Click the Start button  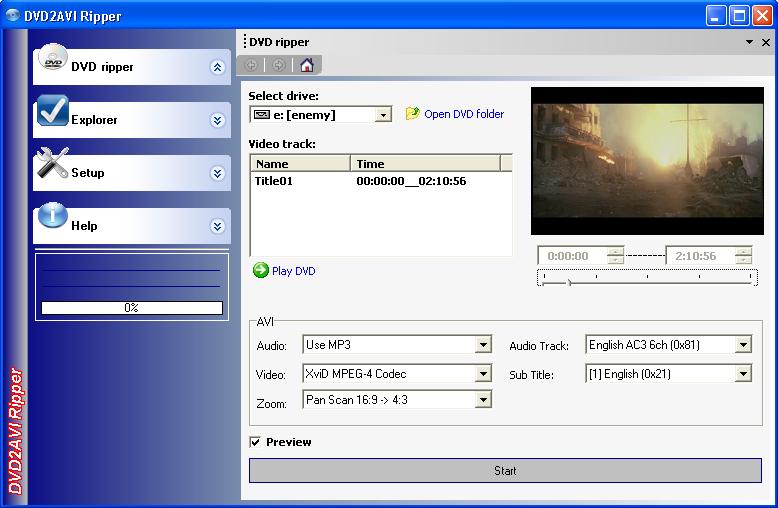[x=505, y=470]
